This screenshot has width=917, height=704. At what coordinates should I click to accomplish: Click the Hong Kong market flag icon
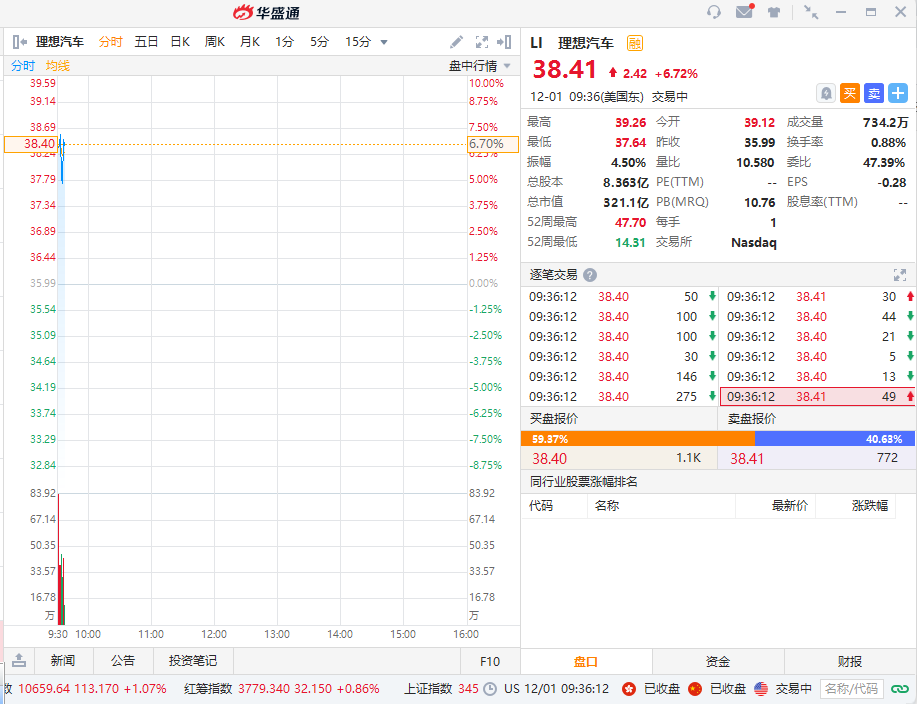[629, 689]
